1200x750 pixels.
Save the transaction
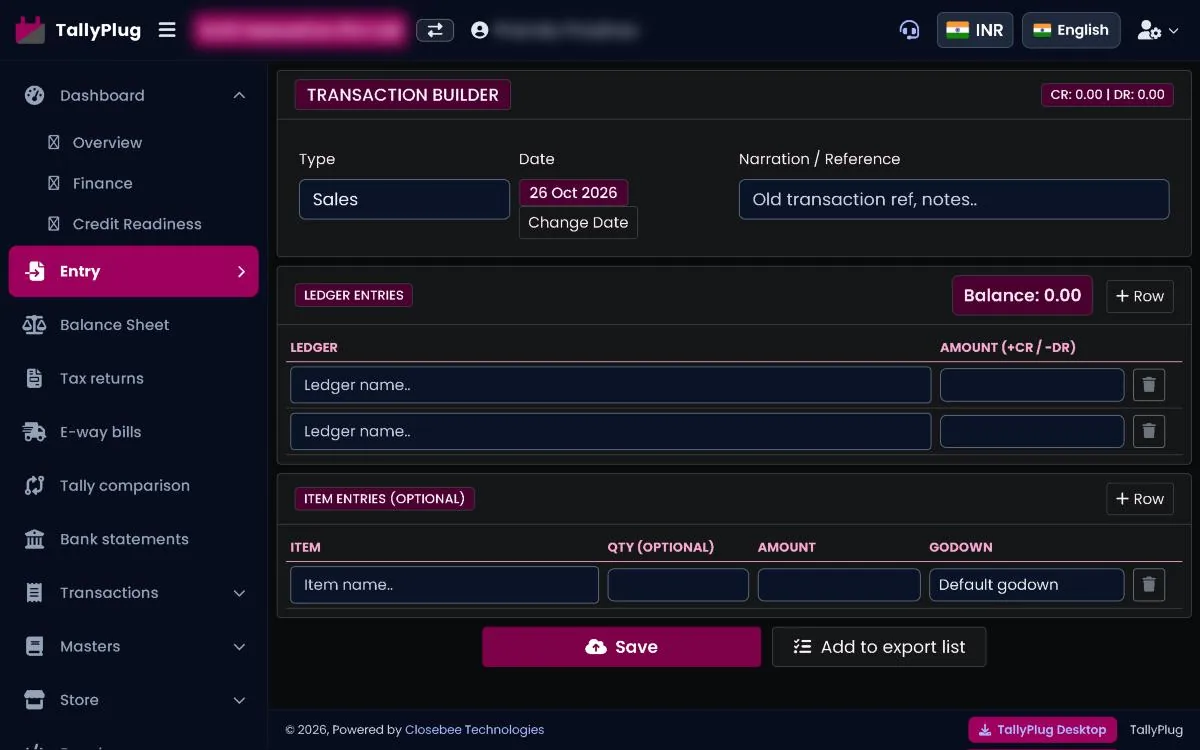click(622, 647)
